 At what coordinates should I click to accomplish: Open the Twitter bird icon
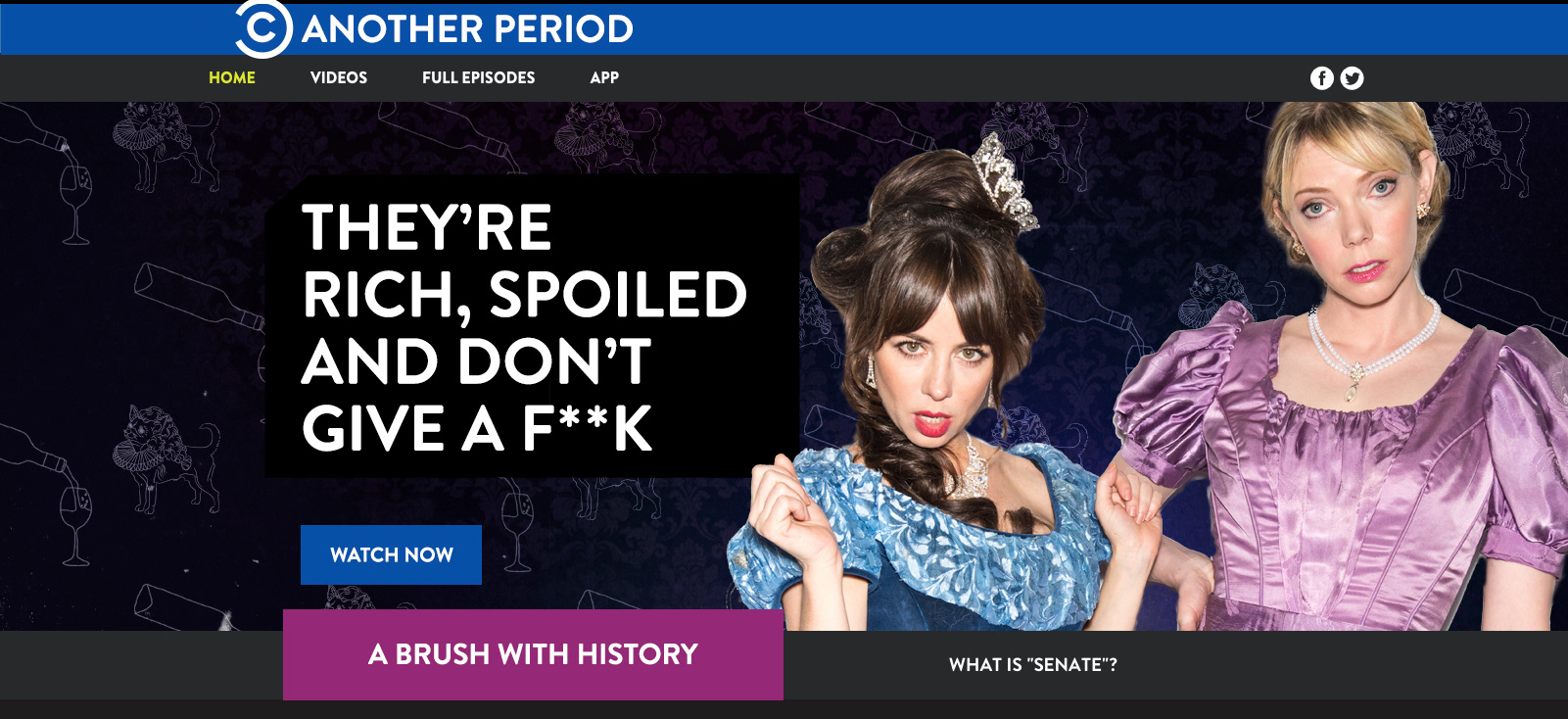click(x=1352, y=78)
